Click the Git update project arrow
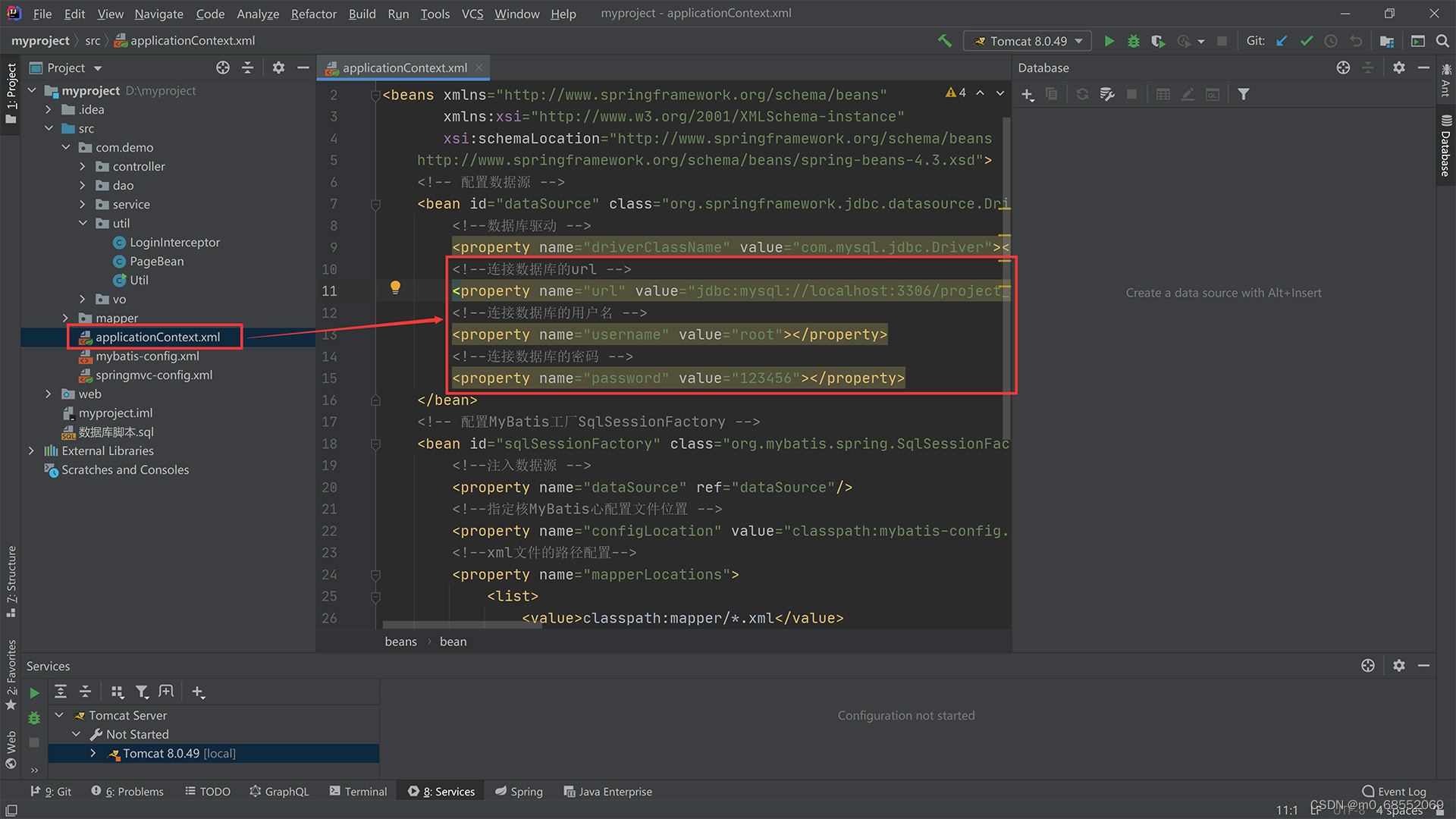The image size is (1456, 819). pyautogui.click(x=1282, y=41)
